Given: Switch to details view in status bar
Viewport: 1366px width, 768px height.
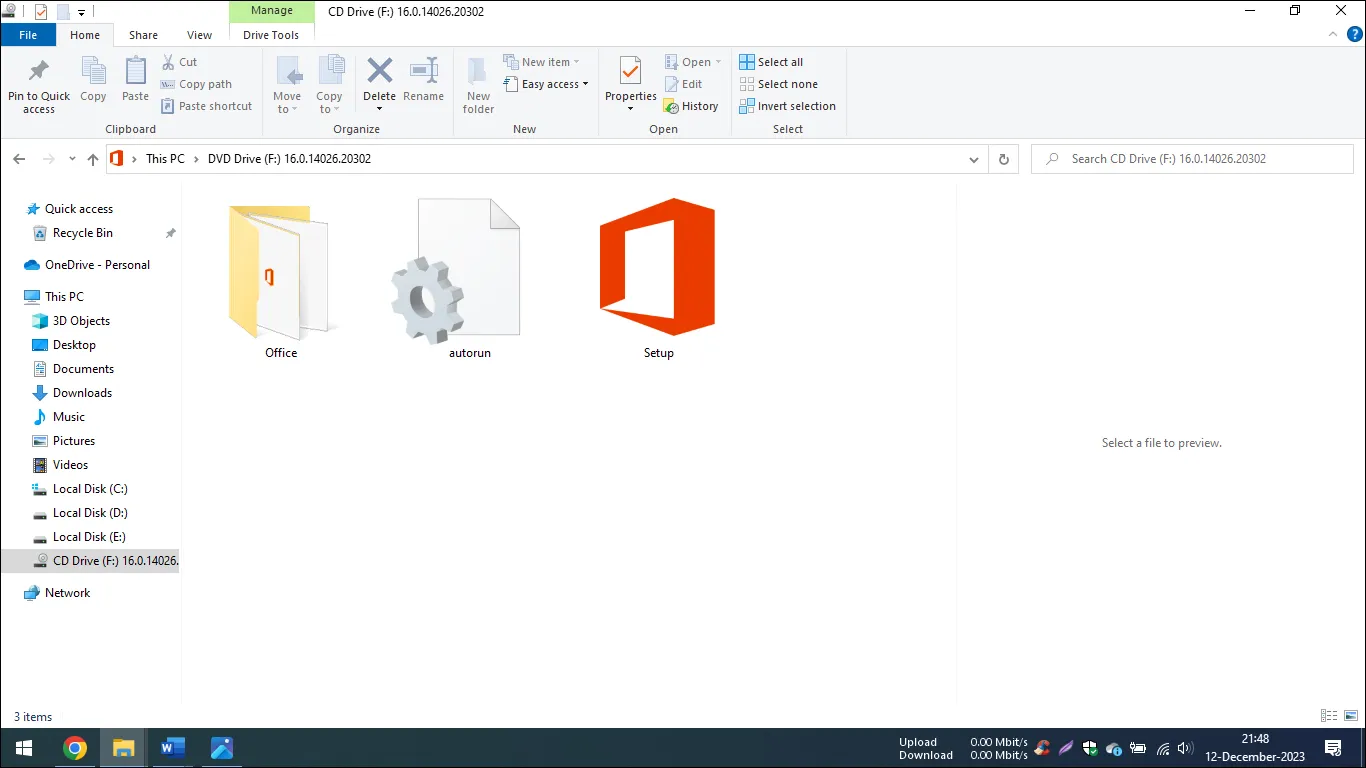Looking at the screenshot, I should pyautogui.click(x=1329, y=716).
